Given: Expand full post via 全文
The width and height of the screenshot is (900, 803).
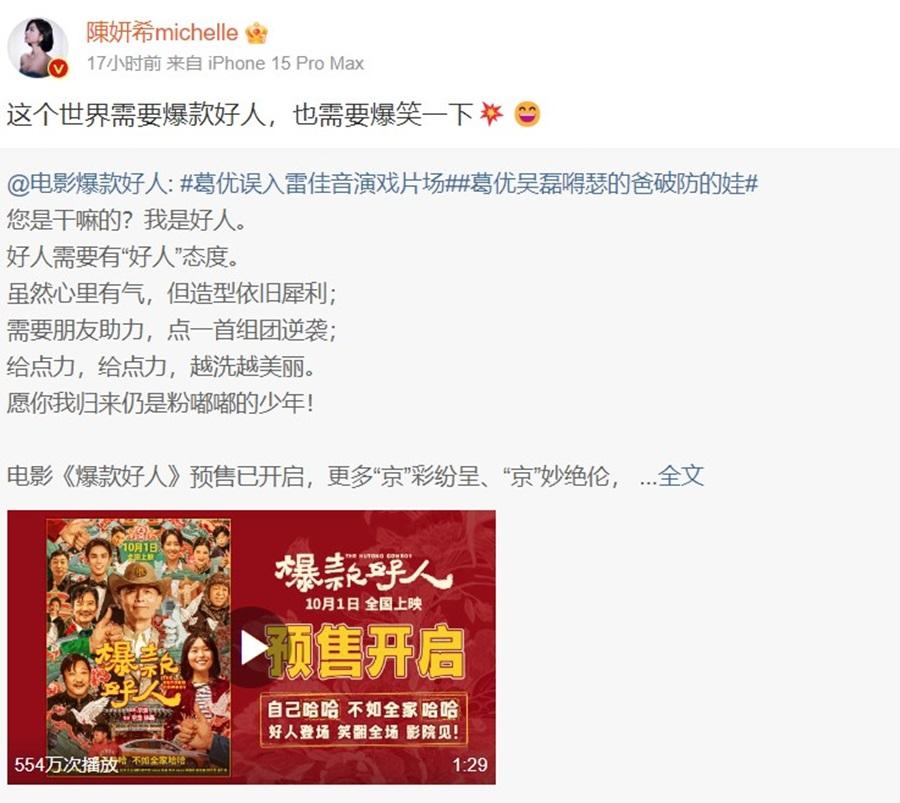Looking at the screenshot, I should click(680, 476).
